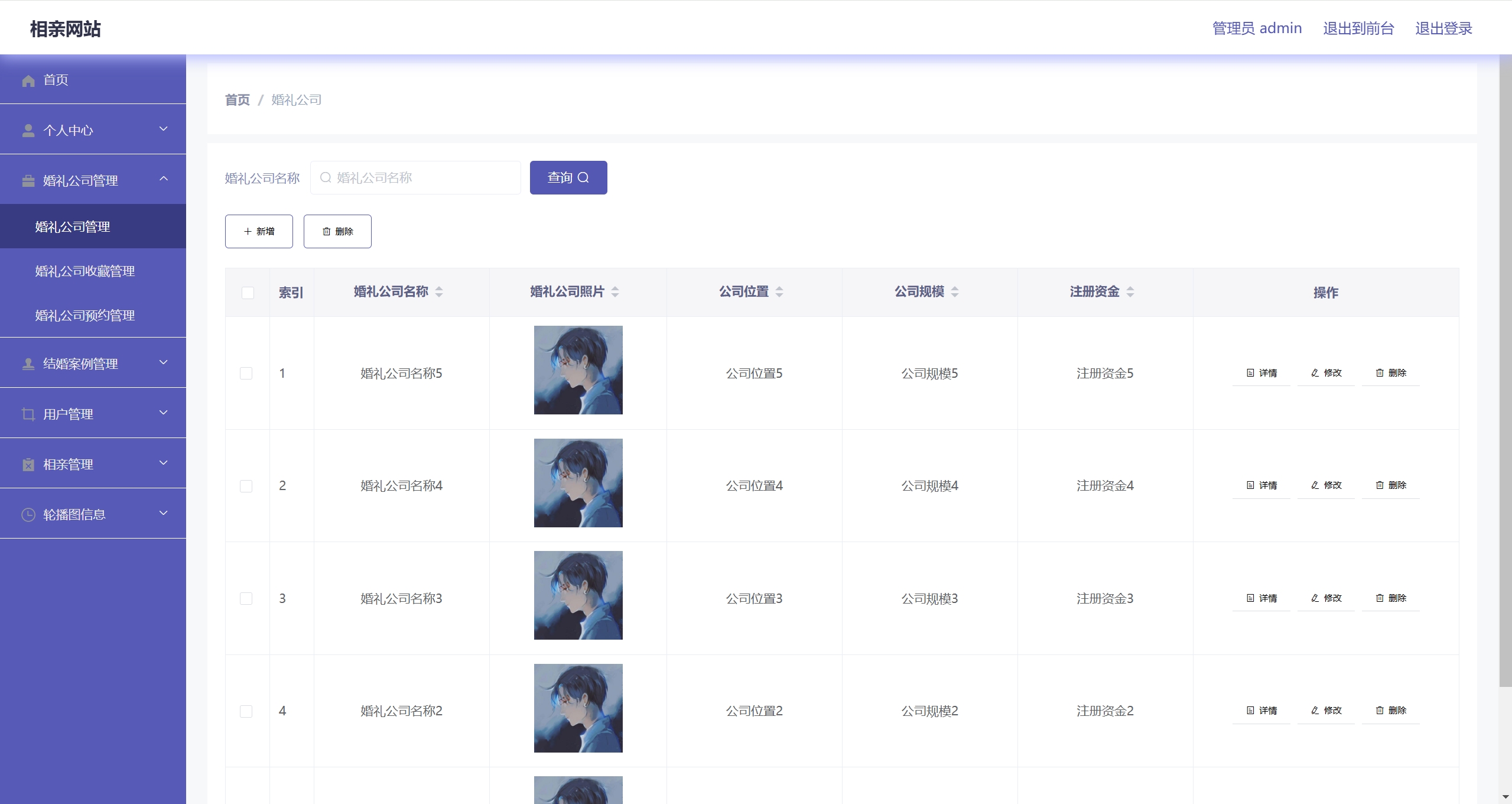
Task: Expand the 用户管理 chevron
Action: (164, 413)
